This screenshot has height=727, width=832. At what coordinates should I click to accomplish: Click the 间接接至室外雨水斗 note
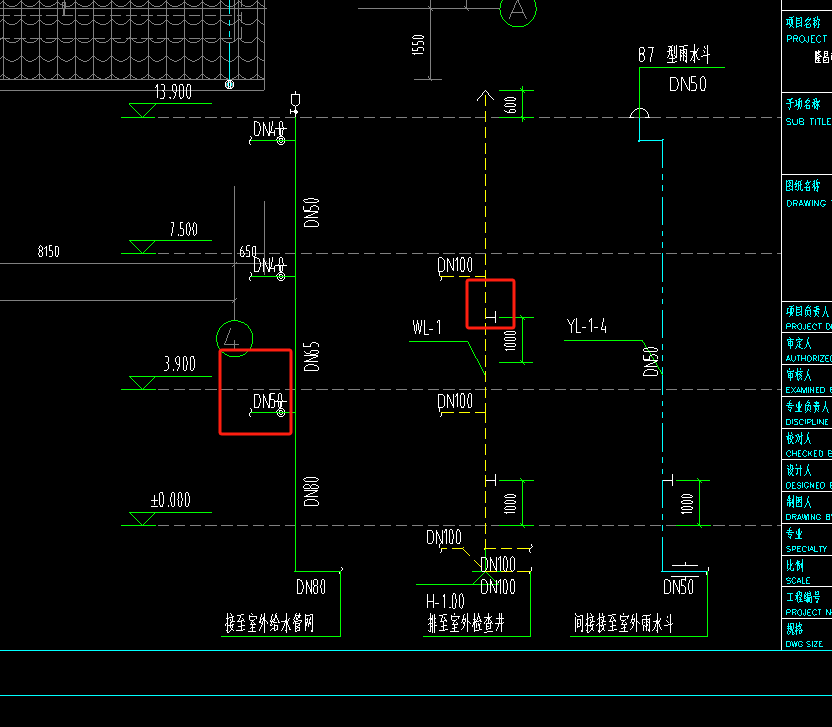(623, 623)
